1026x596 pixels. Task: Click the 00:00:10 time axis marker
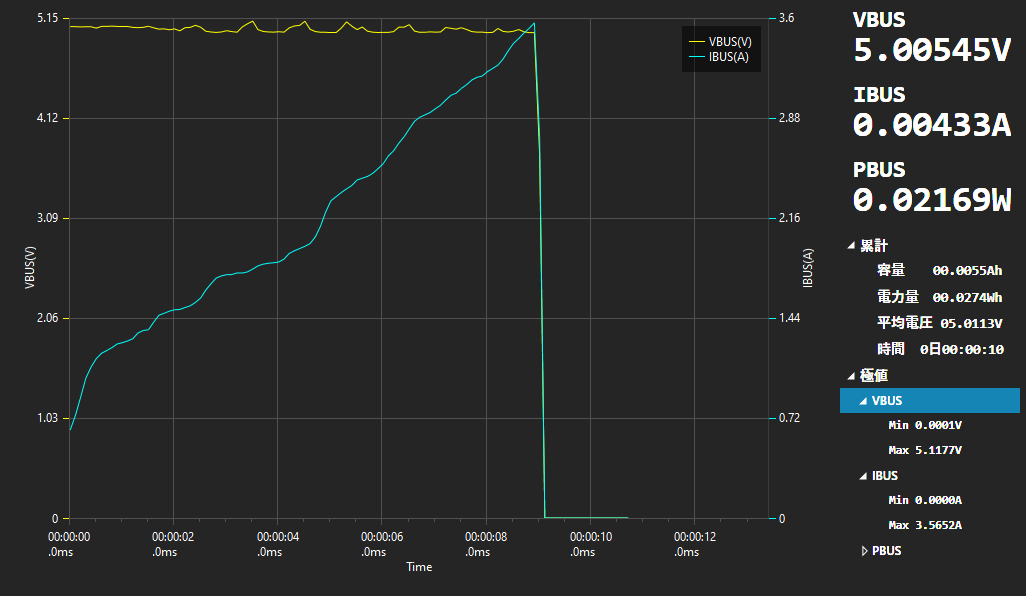click(x=590, y=543)
